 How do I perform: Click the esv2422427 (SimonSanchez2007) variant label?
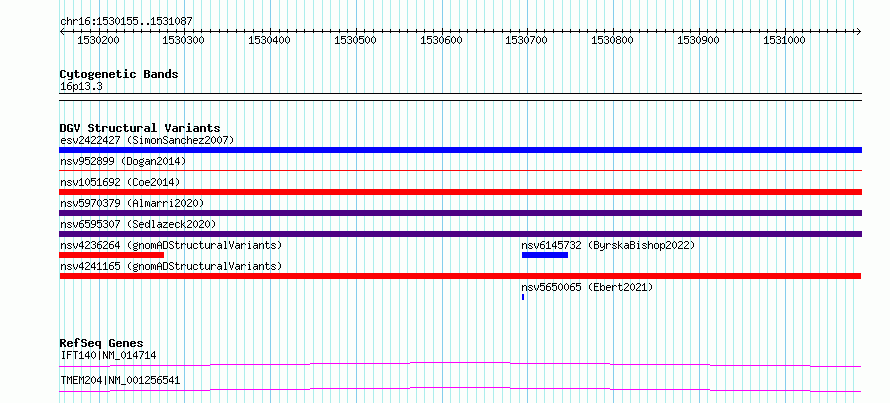click(147, 140)
